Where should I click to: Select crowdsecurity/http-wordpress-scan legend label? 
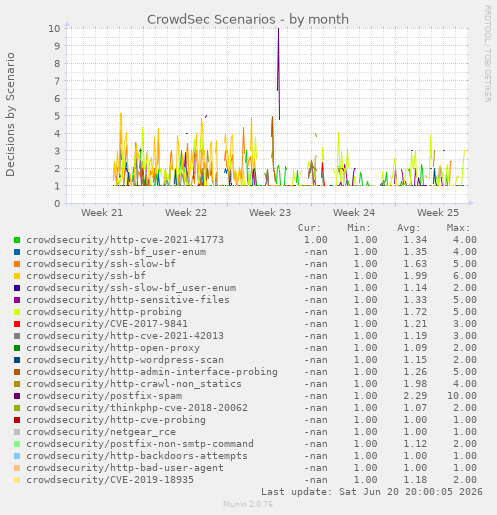[x=125, y=360]
